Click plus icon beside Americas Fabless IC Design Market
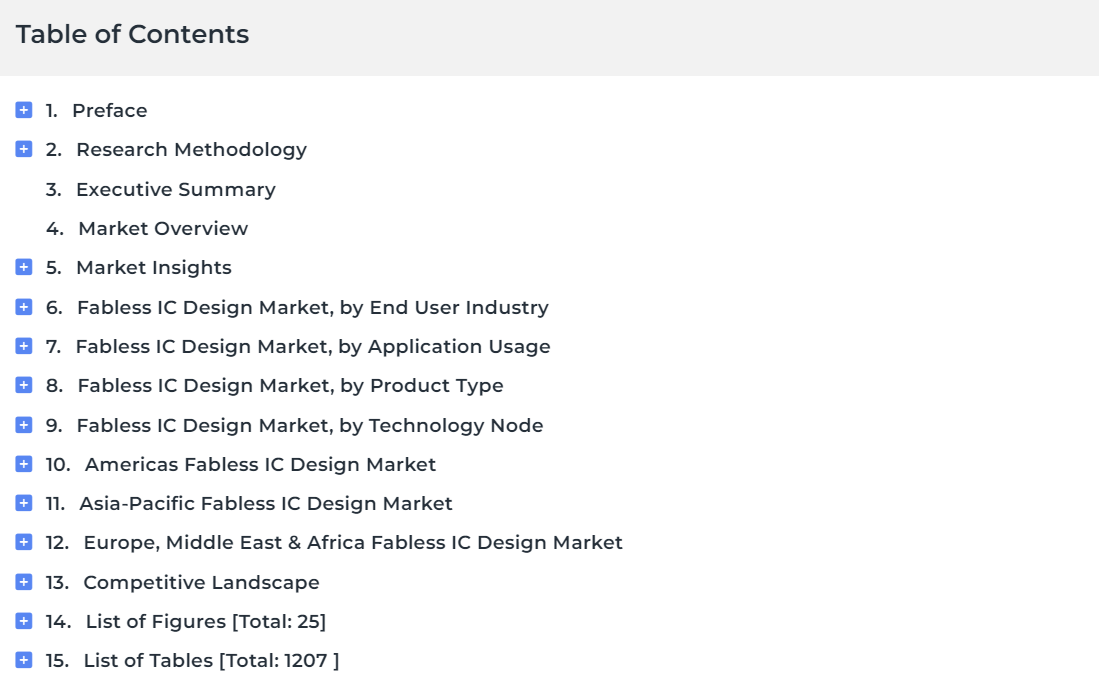Screen dimensions: 1099x673 click(x=24, y=465)
